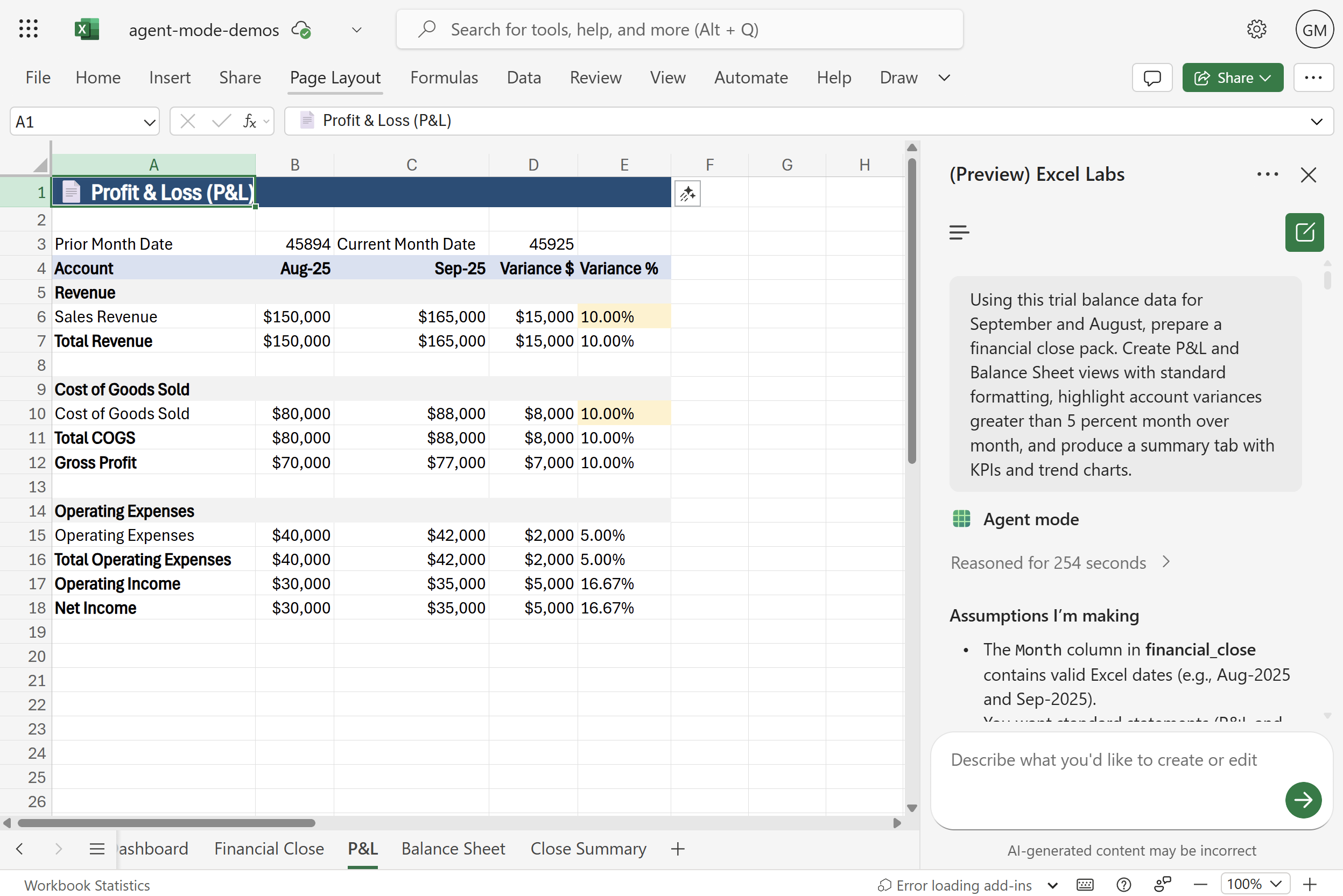Open the app launcher waffle icon
This screenshot has width=1343, height=896.
(x=28, y=29)
